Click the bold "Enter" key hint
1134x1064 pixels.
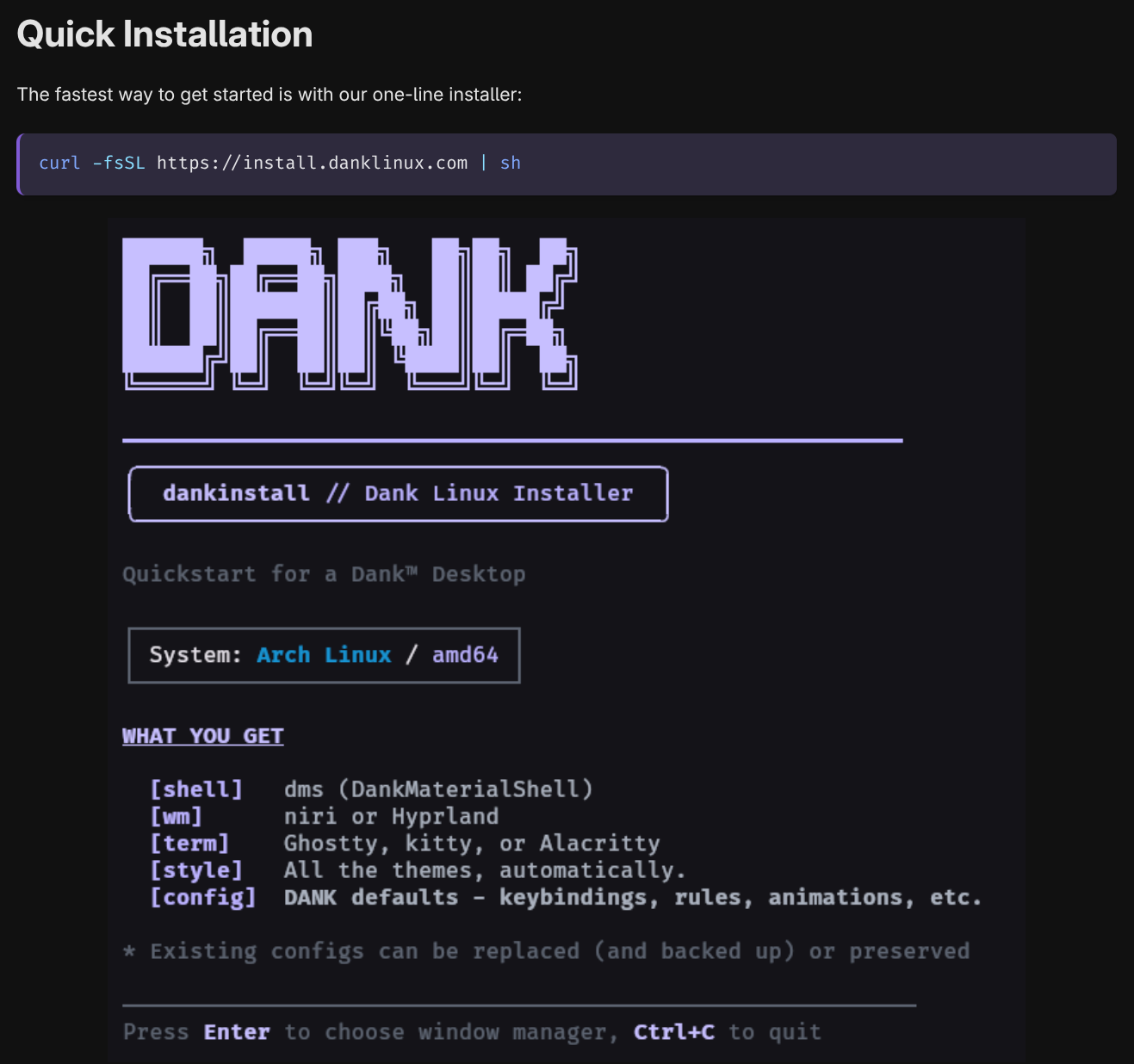(x=237, y=1032)
